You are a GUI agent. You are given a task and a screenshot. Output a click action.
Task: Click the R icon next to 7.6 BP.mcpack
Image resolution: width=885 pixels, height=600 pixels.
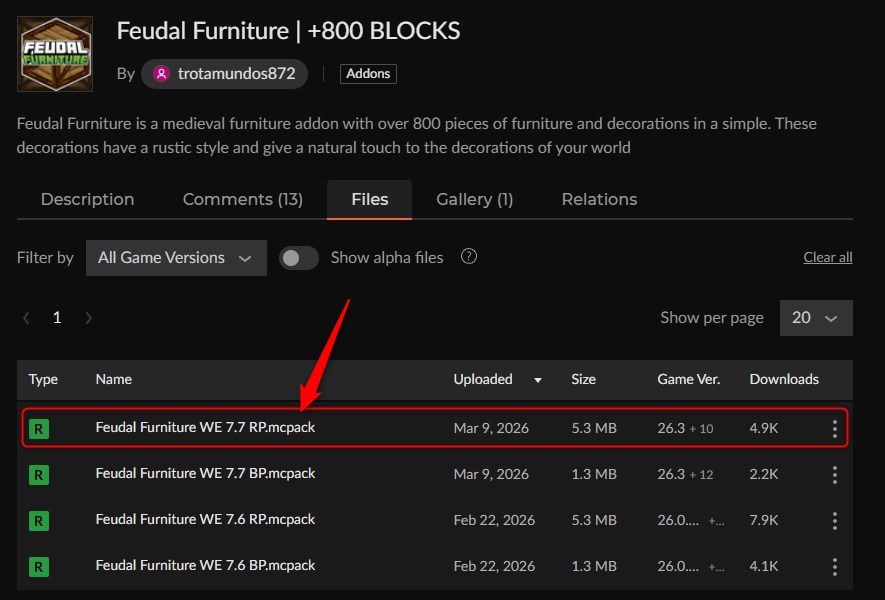point(39,566)
